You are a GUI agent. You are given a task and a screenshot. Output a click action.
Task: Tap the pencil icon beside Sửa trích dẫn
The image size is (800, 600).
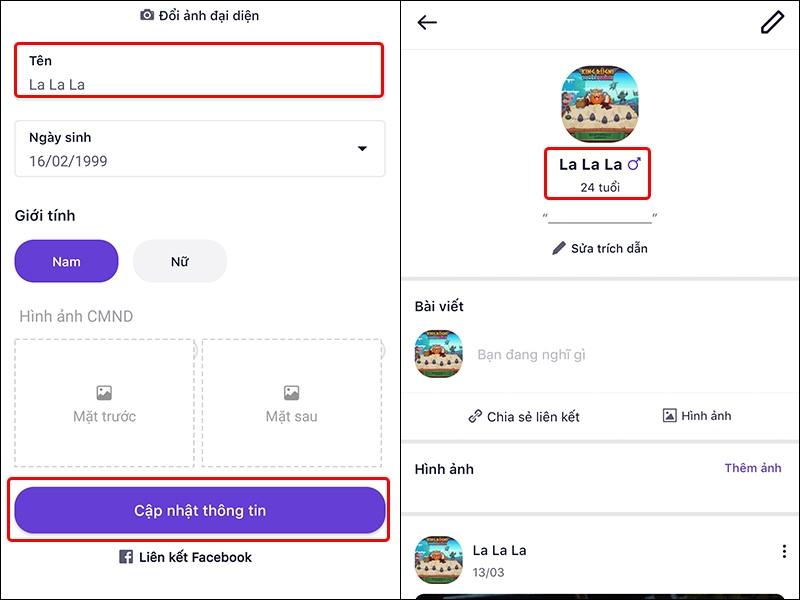click(559, 248)
